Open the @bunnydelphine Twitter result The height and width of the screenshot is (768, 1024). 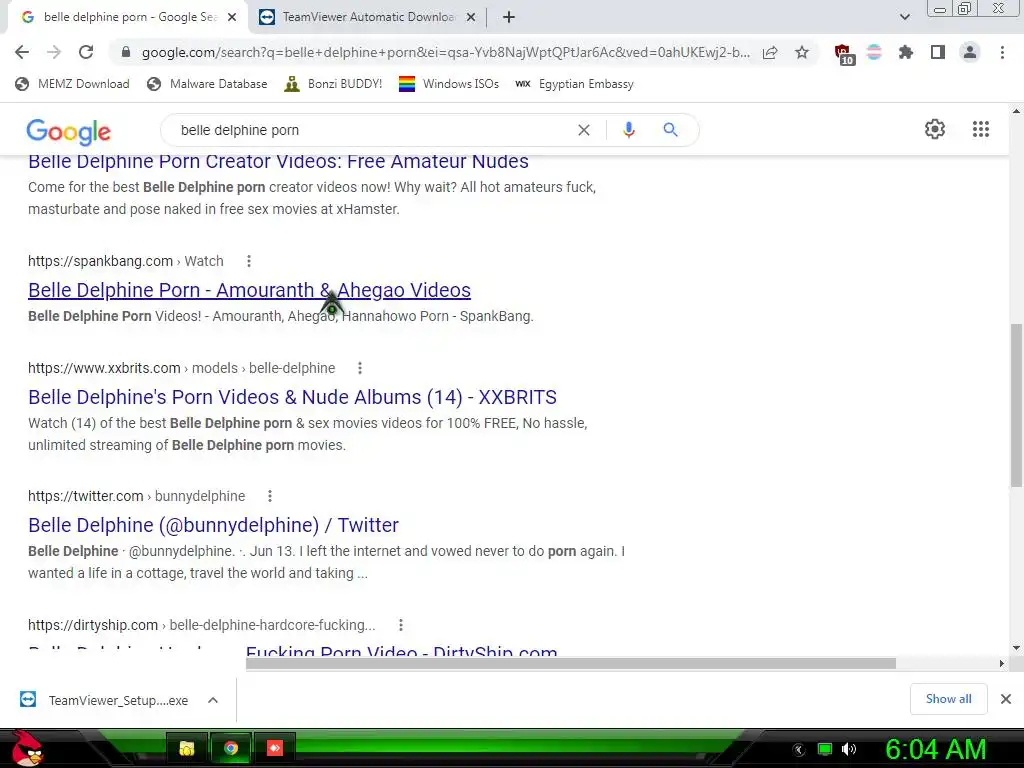click(214, 525)
